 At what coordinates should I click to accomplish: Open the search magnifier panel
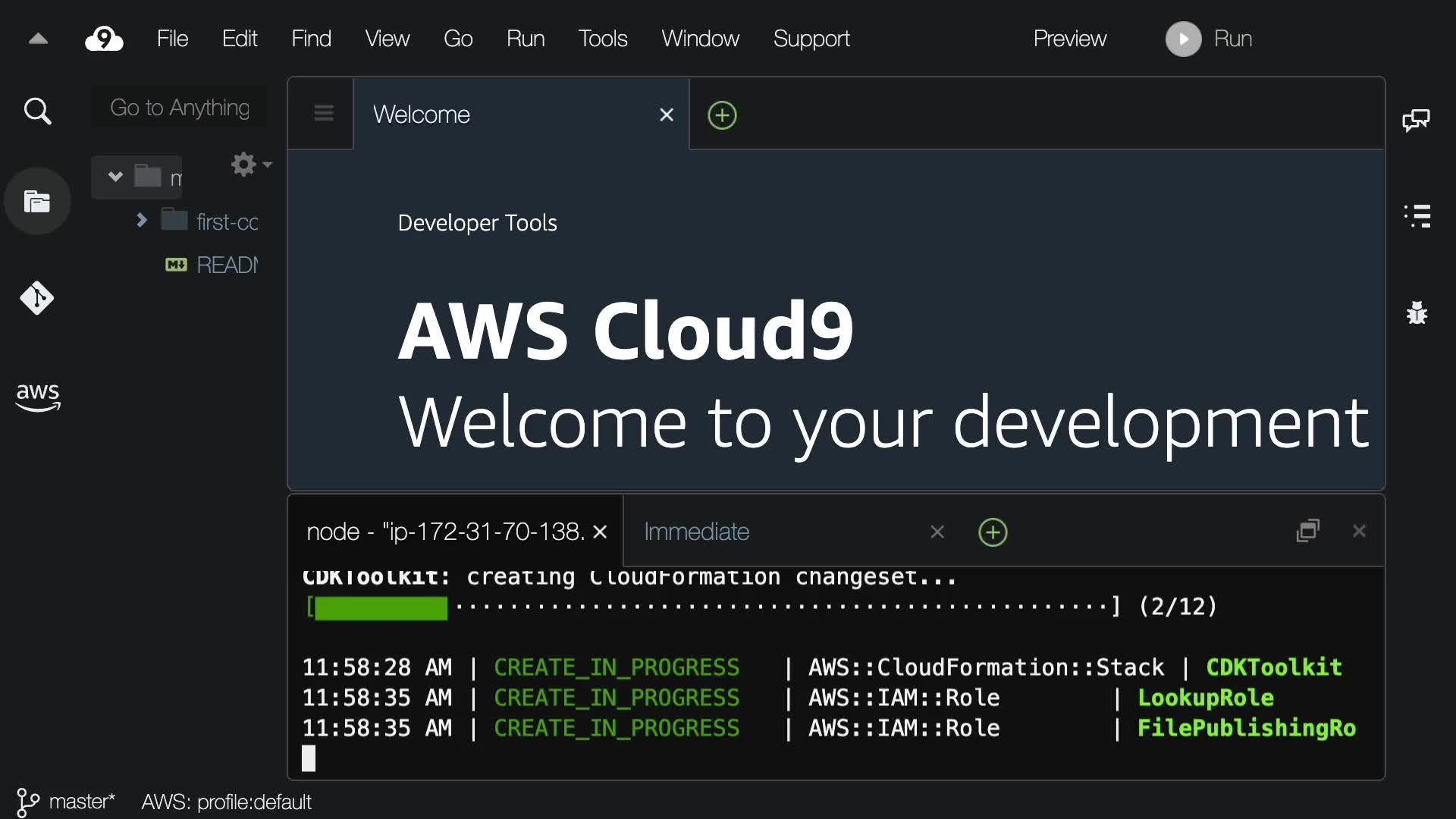click(x=37, y=111)
